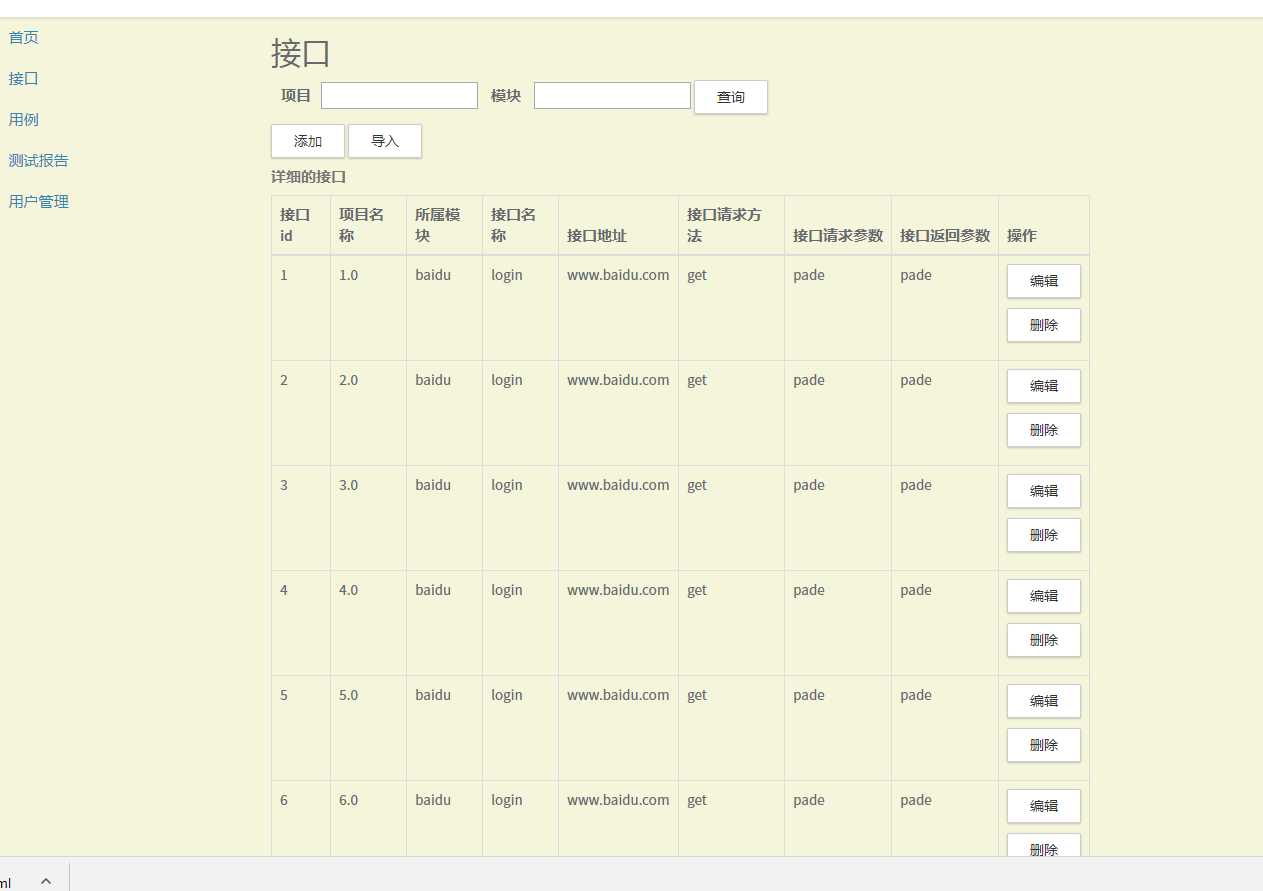Viewport: 1263px width, 891px height.
Task: Expand the download bar chevron arrow
Action: pyautogui.click(x=46, y=880)
